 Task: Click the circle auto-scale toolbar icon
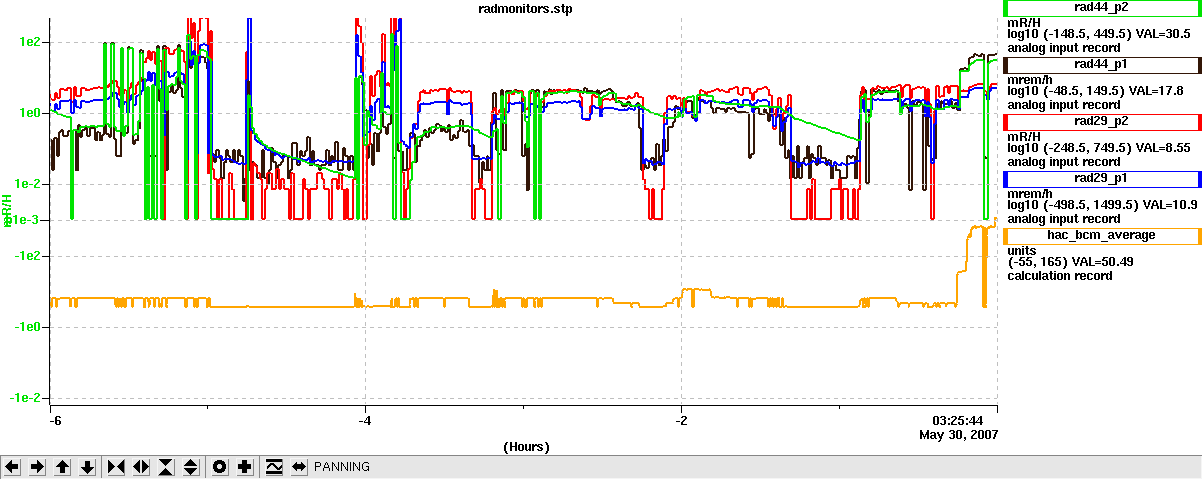point(219,467)
